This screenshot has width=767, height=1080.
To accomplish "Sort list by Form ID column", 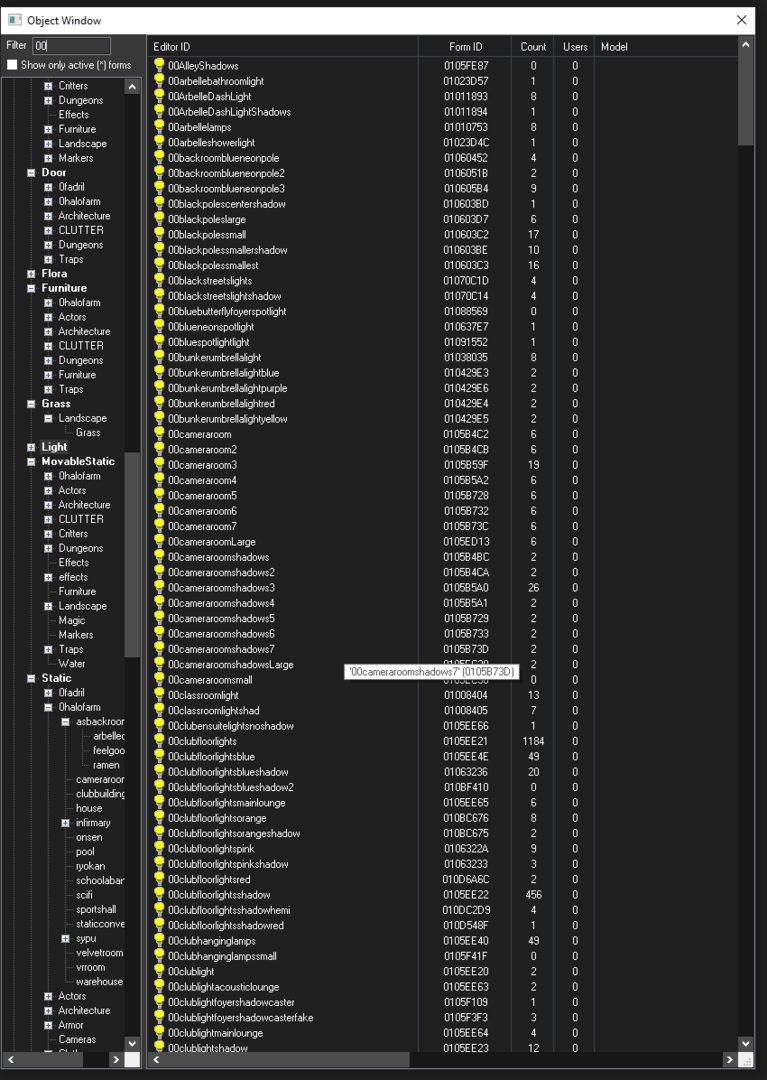I will 465,46.
